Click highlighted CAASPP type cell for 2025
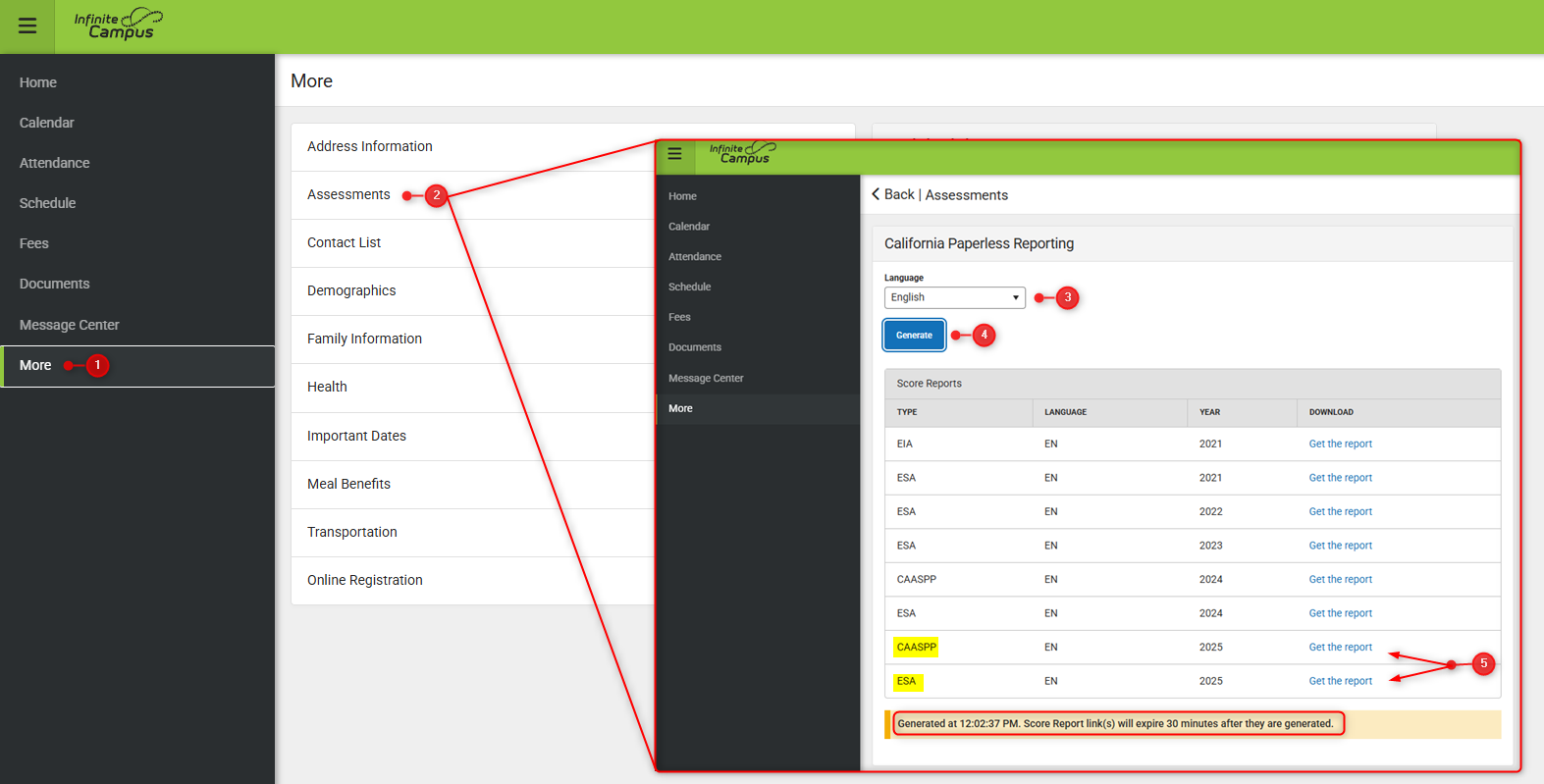1544x784 pixels. coord(916,647)
